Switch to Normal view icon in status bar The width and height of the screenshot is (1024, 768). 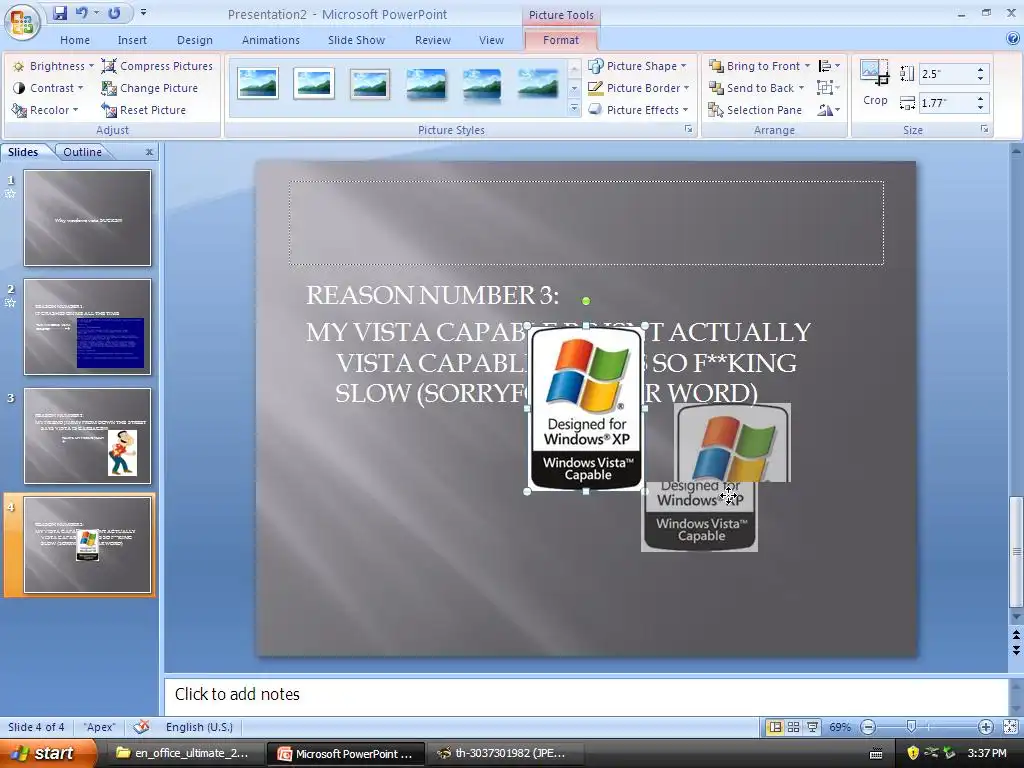click(x=775, y=727)
